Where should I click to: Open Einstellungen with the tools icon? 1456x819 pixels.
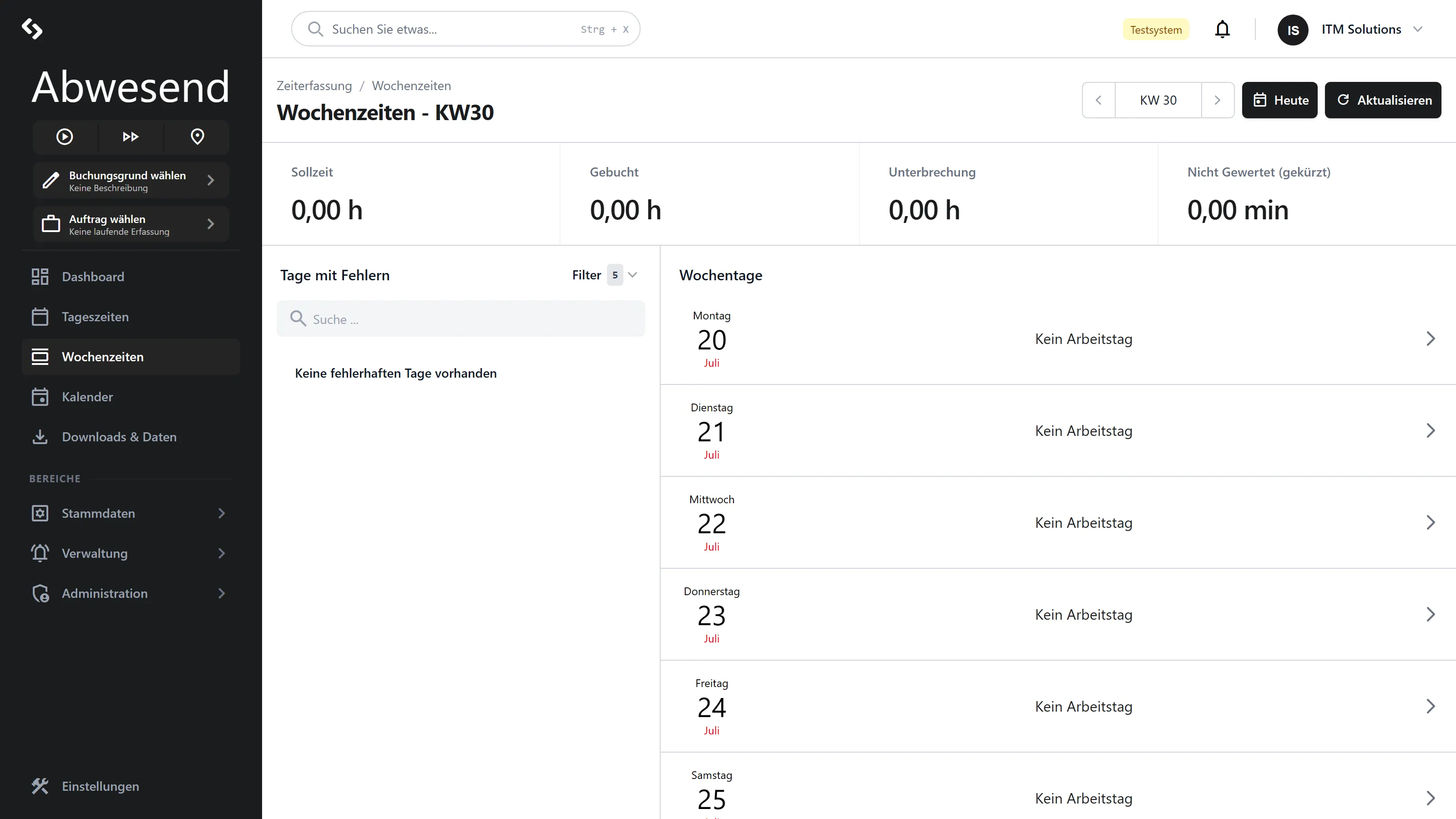point(40,786)
